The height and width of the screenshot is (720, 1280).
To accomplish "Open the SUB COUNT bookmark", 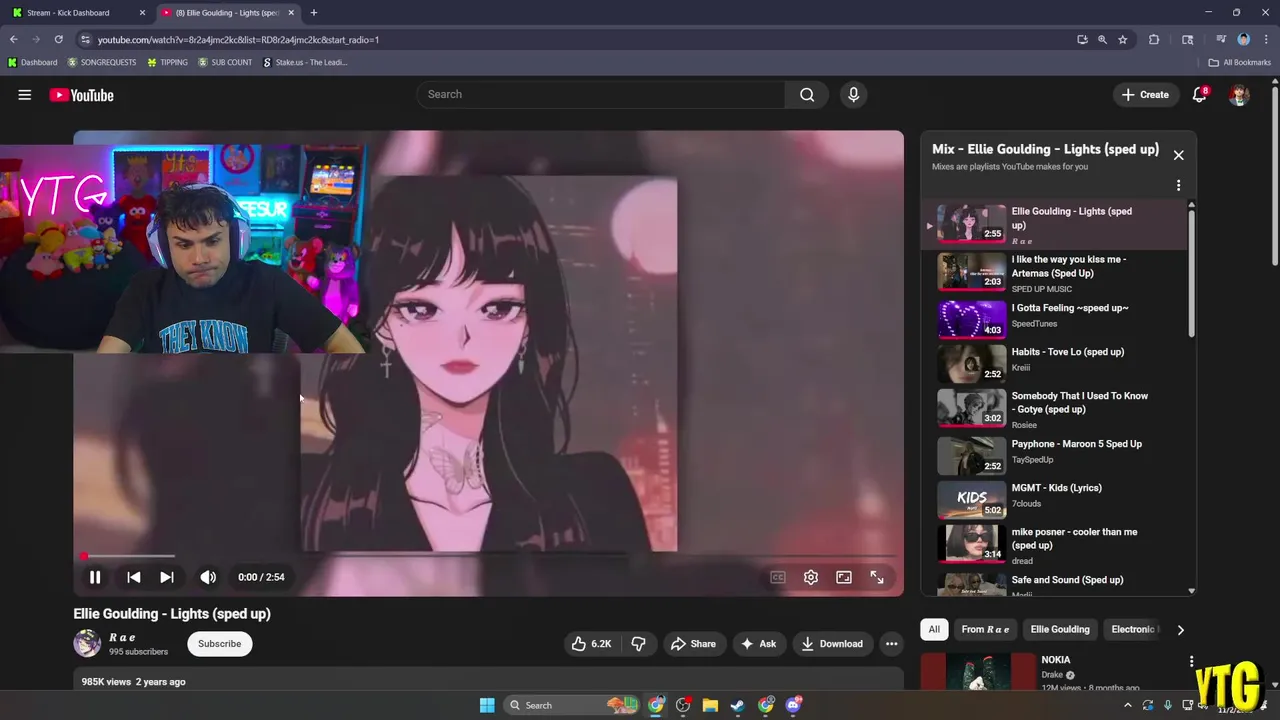I will click(225, 62).
